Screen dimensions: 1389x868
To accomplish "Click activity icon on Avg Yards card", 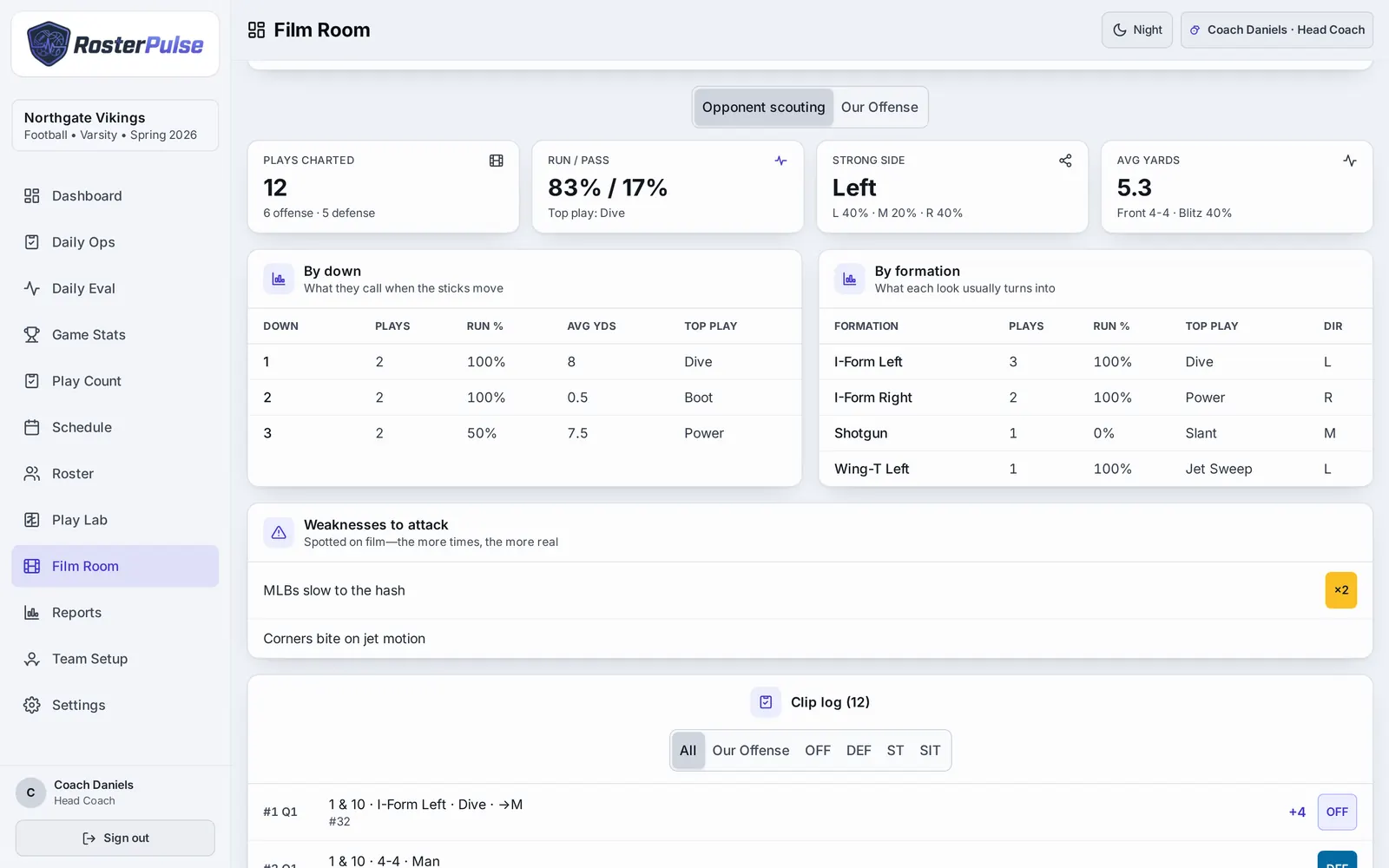I will [1350, 161].
